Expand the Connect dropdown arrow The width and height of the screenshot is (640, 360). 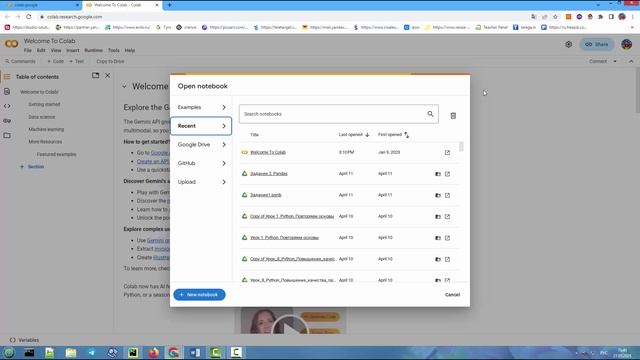pyautogui.click(x=615, y=61)
